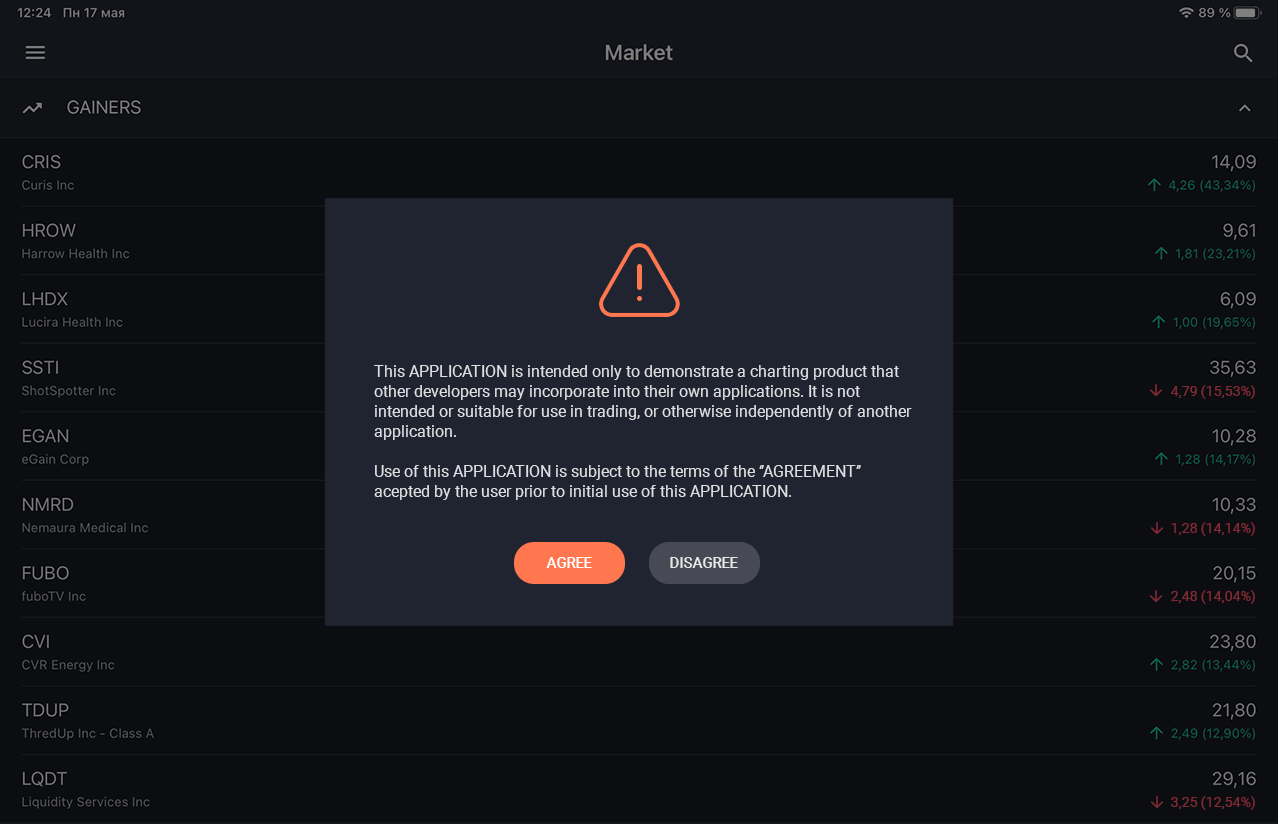Screen dimensions: 1278x824
Task: Select NMRD Nemaura Medical listing
Action: coord(639,515)
